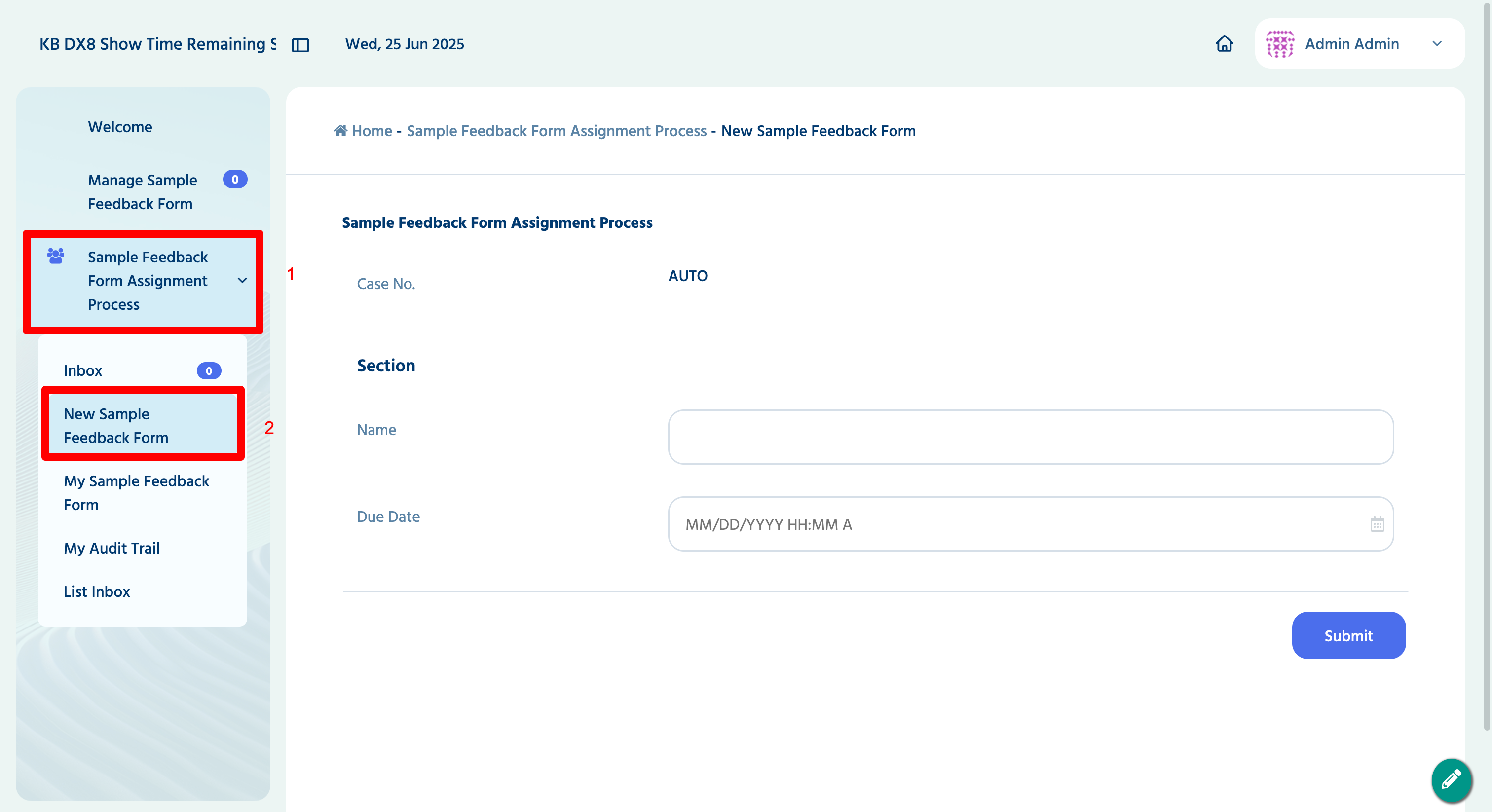Click the app title KB DX8 Show Time Remaining
This screenshot has height=812, width=1492.
(x=157, y=44)
